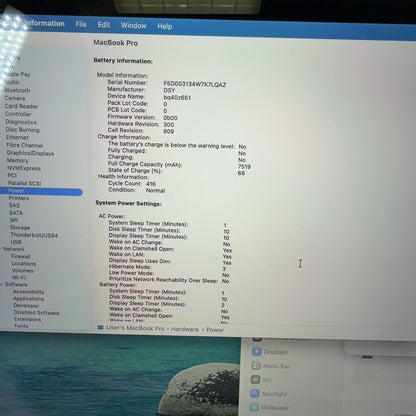Select Storage in the sidebar list
The width and height of the screenshot is (416, 416).
(20, 228)
